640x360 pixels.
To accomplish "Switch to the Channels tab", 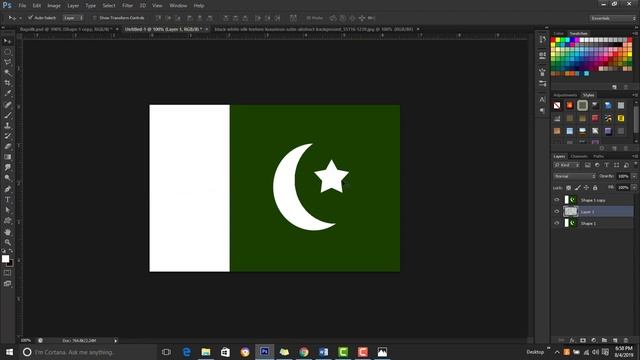I will point(579,156).
